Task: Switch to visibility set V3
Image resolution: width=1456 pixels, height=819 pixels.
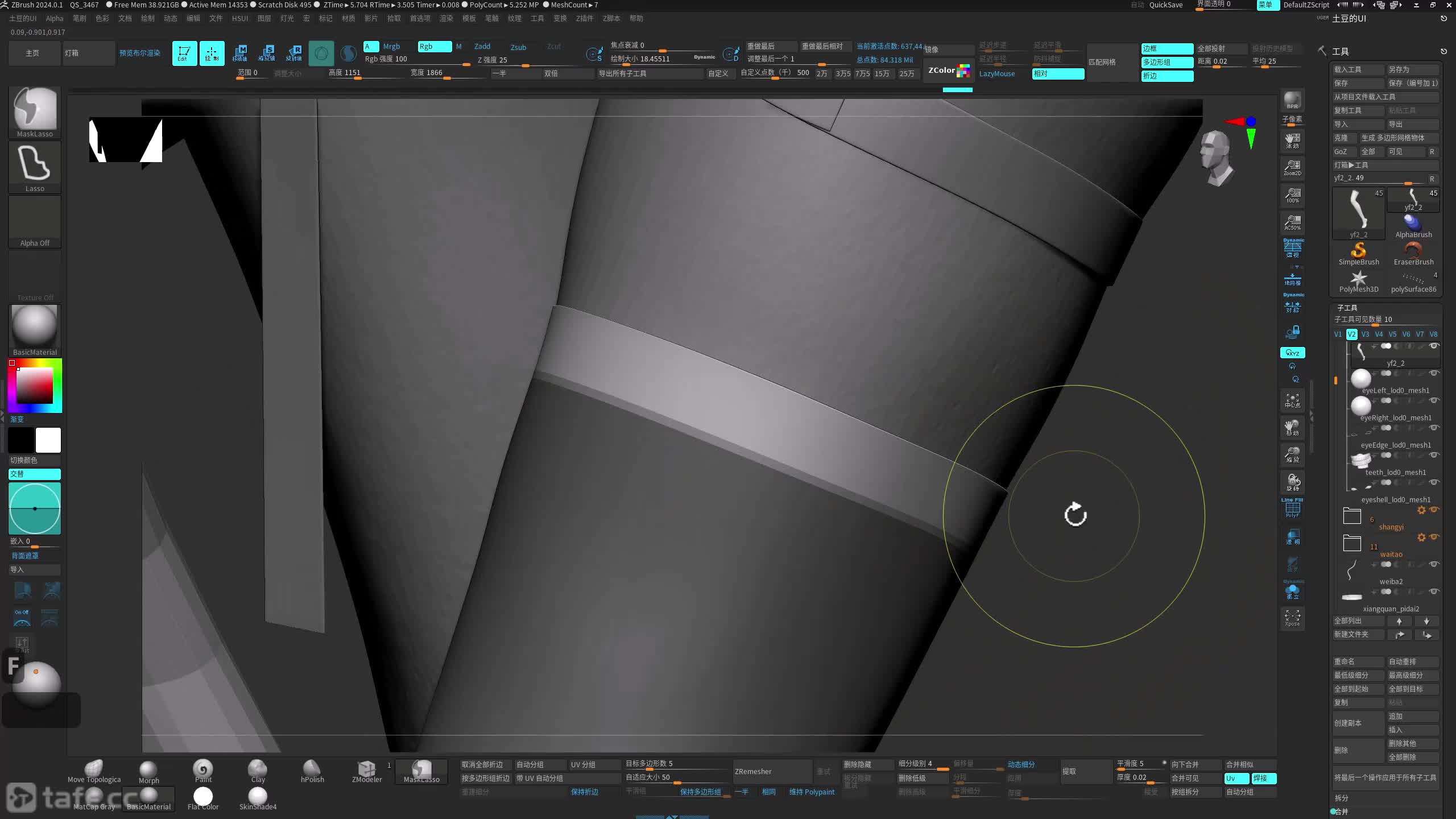Action: [1365, 334]
